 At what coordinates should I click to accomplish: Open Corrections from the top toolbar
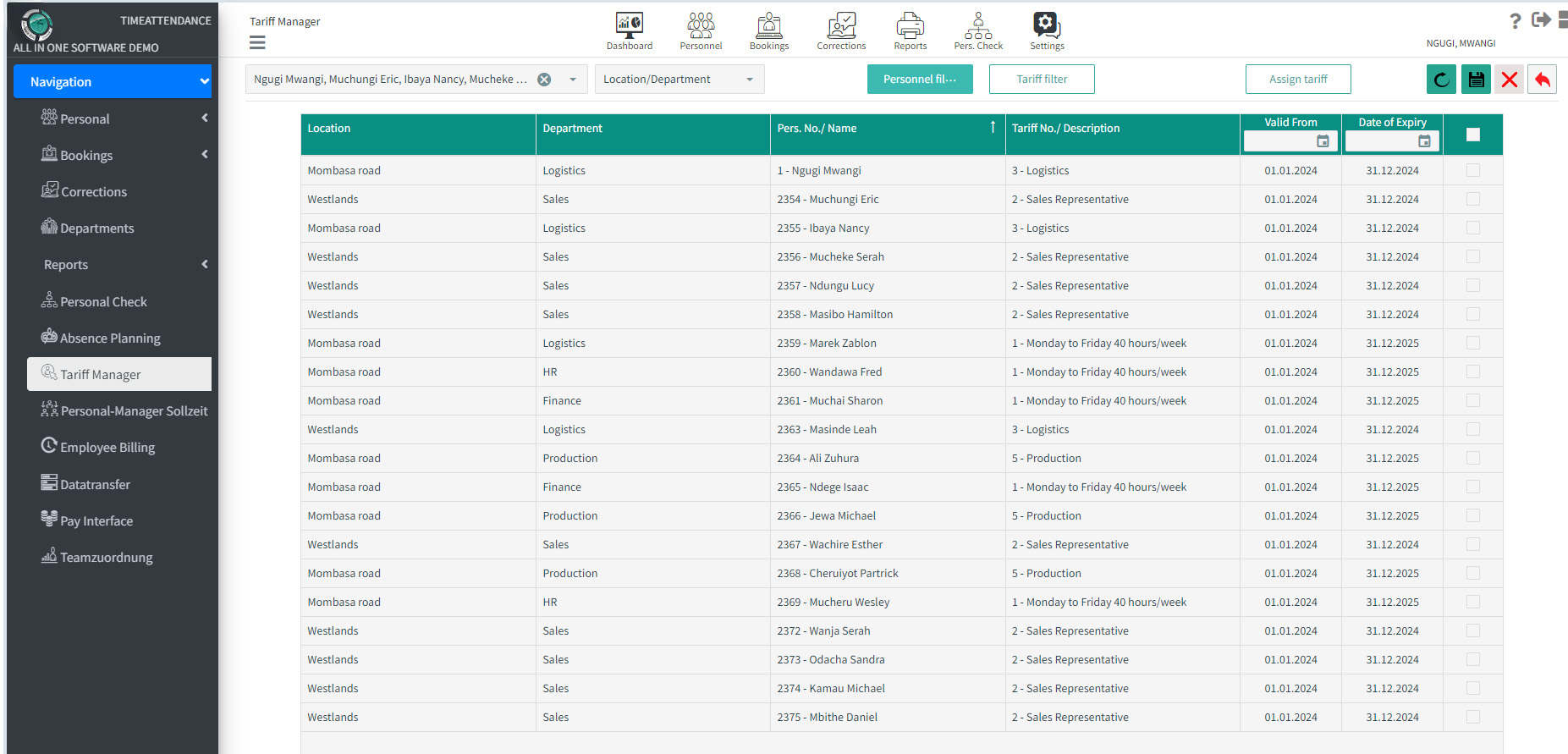pos(841,31)
